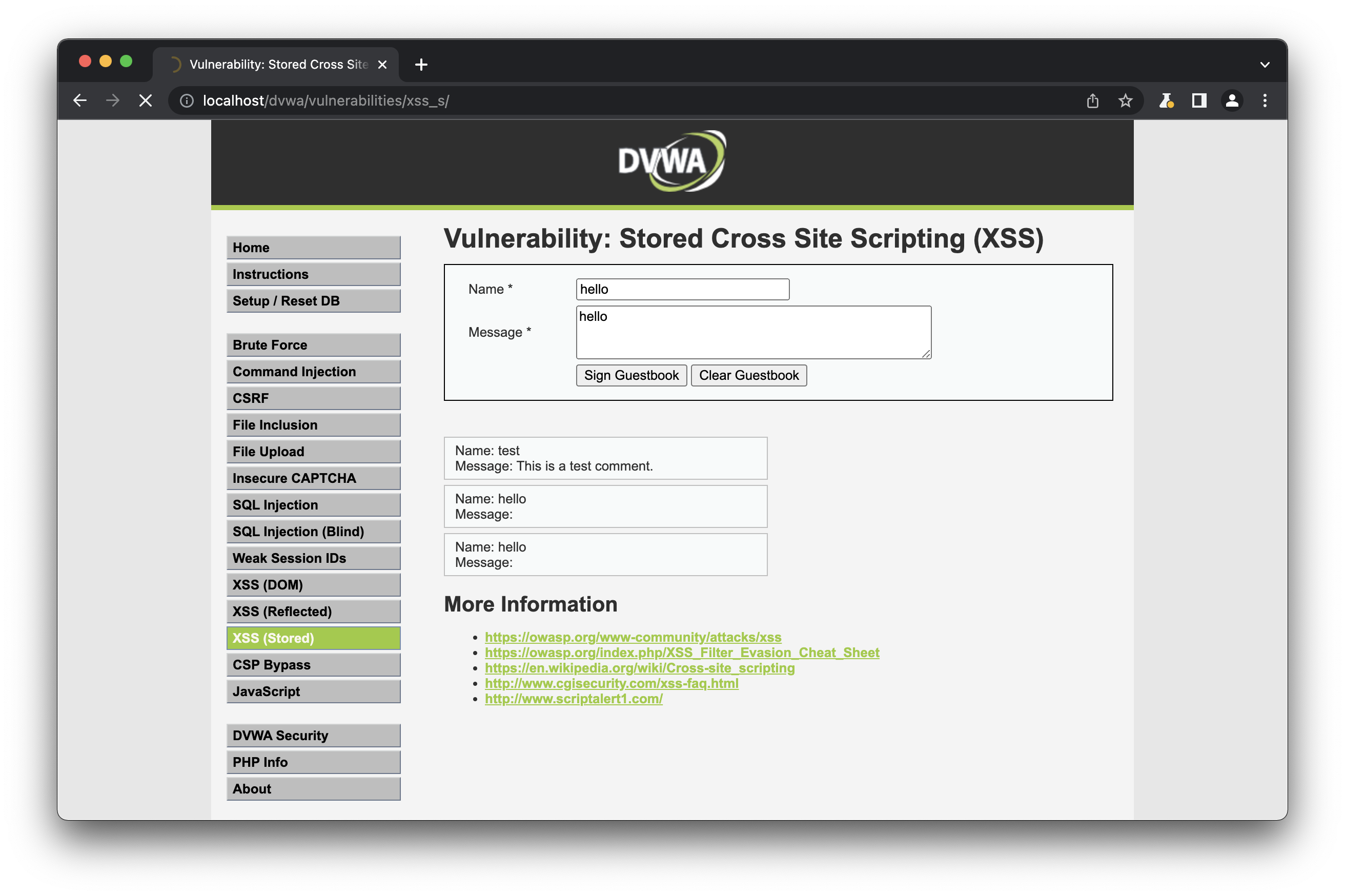This screenshot has height=896, width=1345.
Task: Go to DVWA Security page
Action: pos(313,735)
